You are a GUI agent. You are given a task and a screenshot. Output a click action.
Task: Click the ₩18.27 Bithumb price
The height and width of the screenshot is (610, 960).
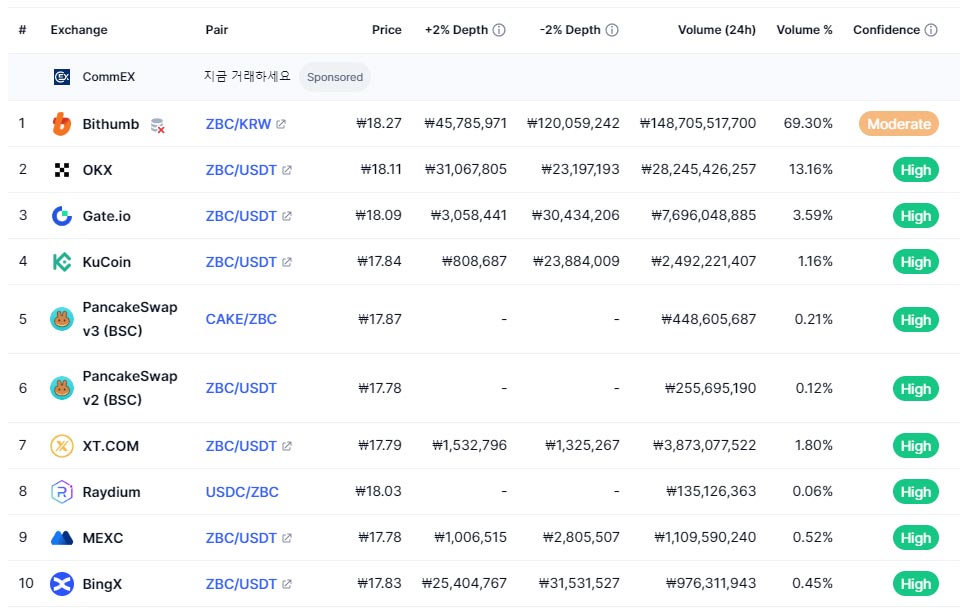click(379, 123)
